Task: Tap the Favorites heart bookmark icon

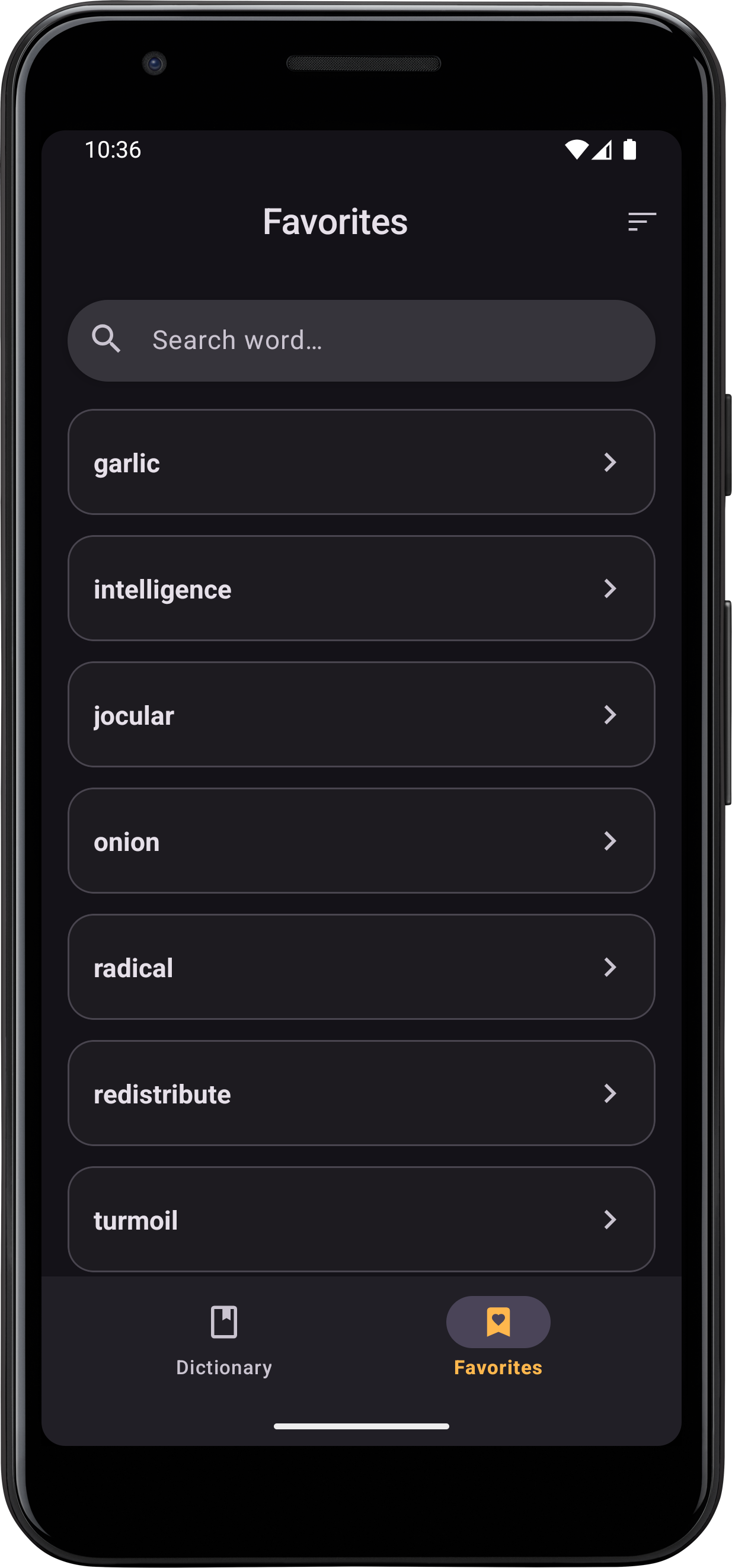Action: [x=497, y=1321]
